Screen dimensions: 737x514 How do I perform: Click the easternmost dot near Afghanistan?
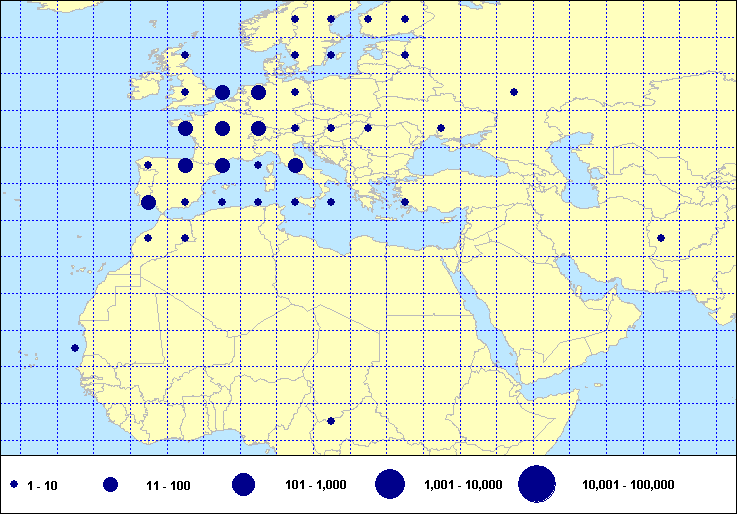click(x=661, y=238)
